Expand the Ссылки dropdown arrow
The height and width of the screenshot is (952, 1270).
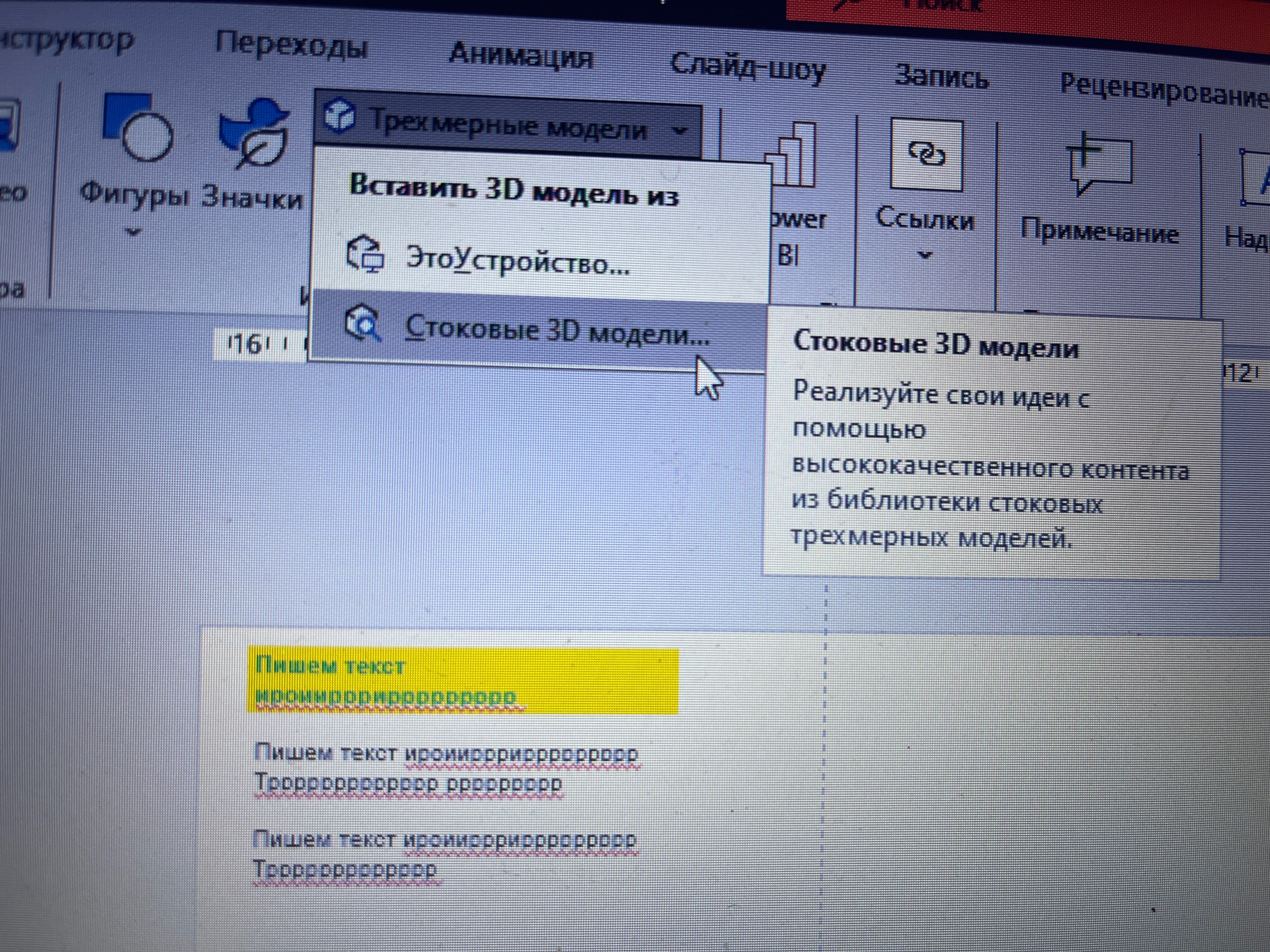pyautogui.click(x=925, y=255)
